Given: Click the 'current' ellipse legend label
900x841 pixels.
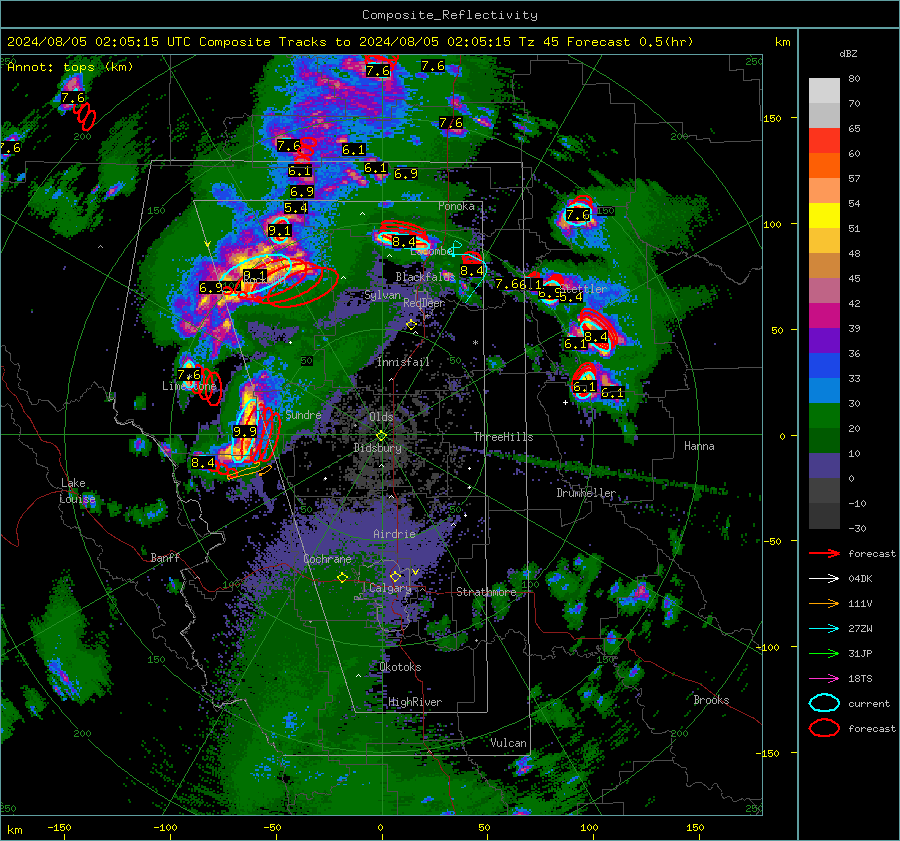Looking at the screenshot, I should (869, 704).
